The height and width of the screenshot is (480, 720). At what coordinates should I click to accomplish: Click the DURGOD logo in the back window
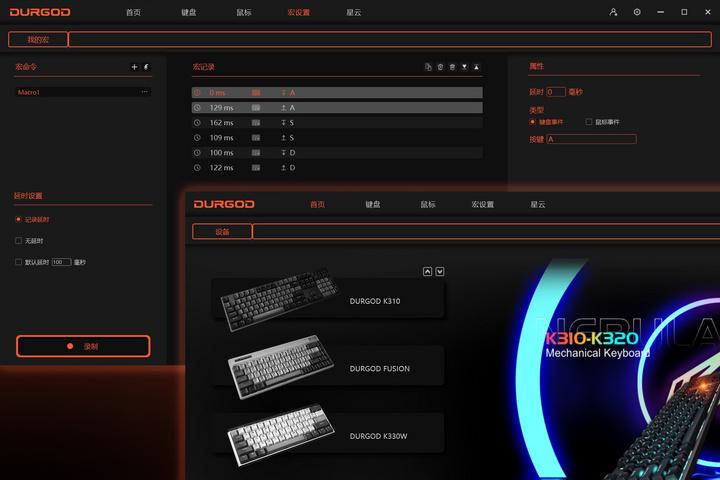(40, 12)
